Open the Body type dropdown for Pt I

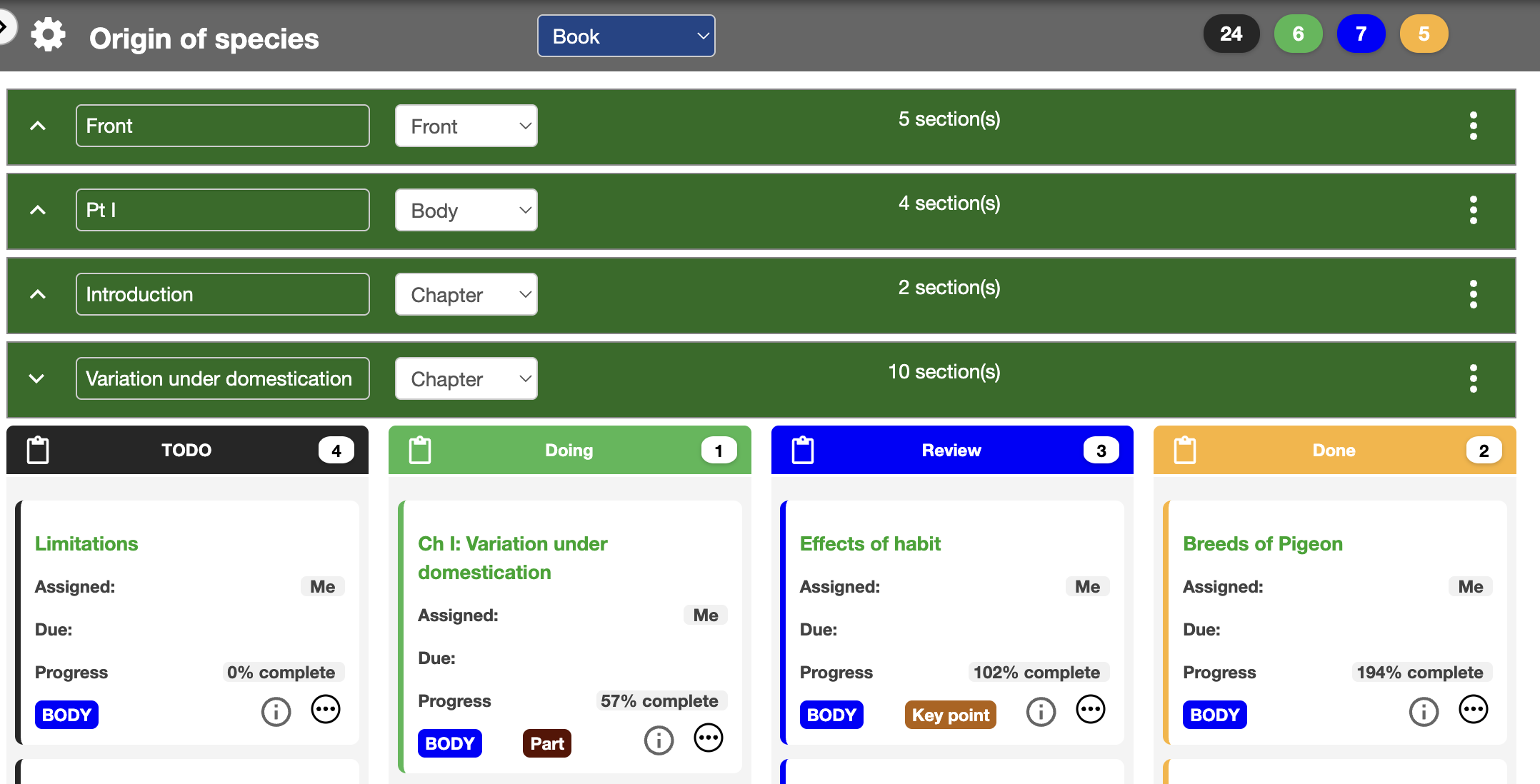(x=466, y=210)
